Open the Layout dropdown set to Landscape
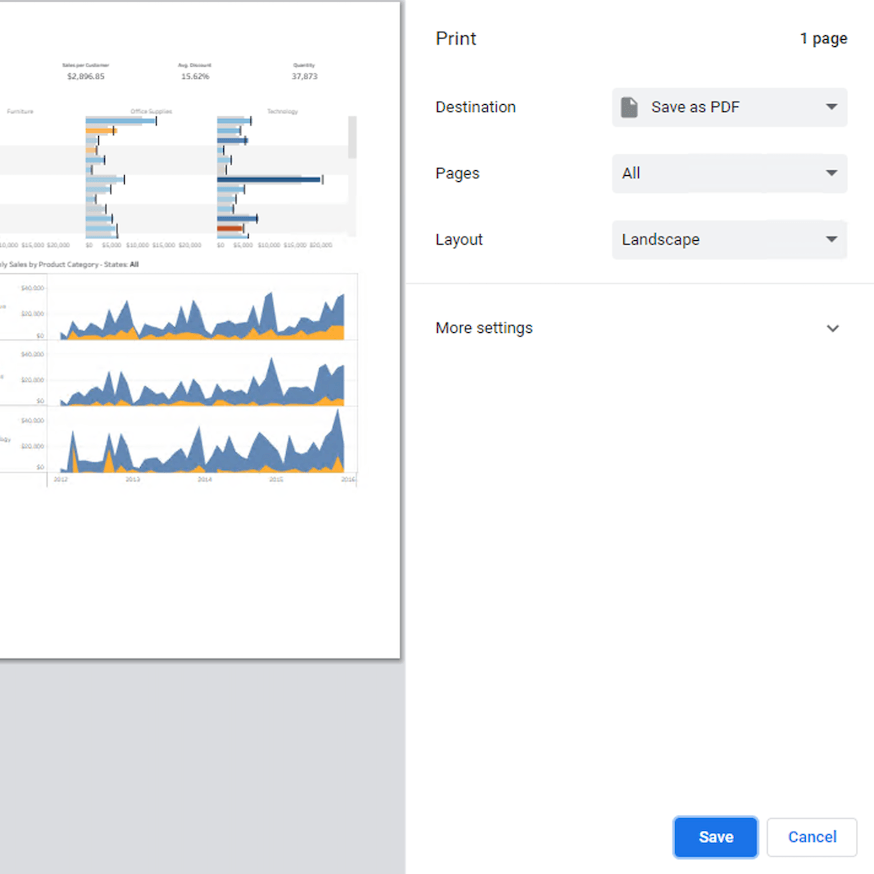This screenshot has height=874, width=874. [x=729, y=240]
